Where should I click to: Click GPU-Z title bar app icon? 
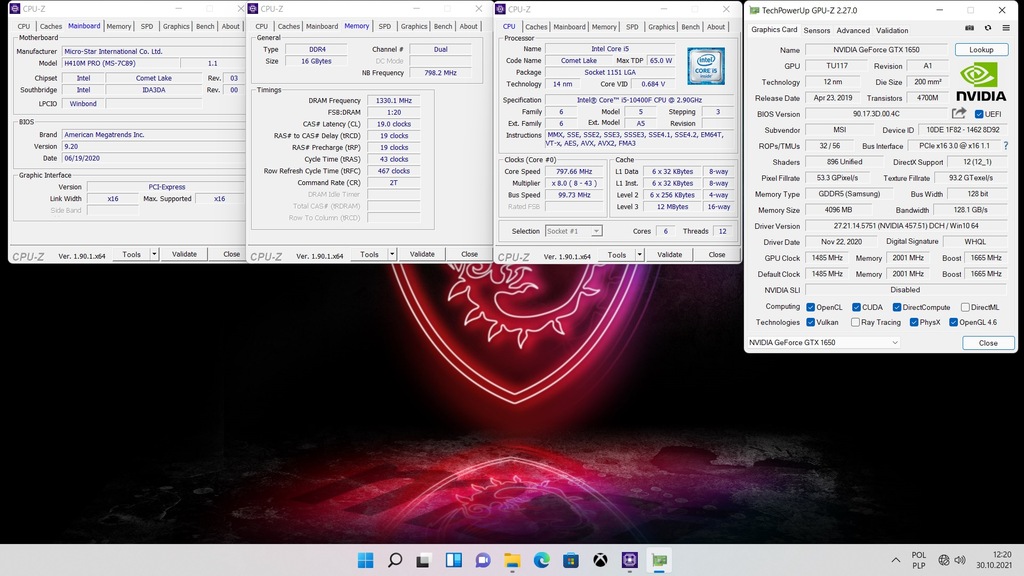click(754, 10)
